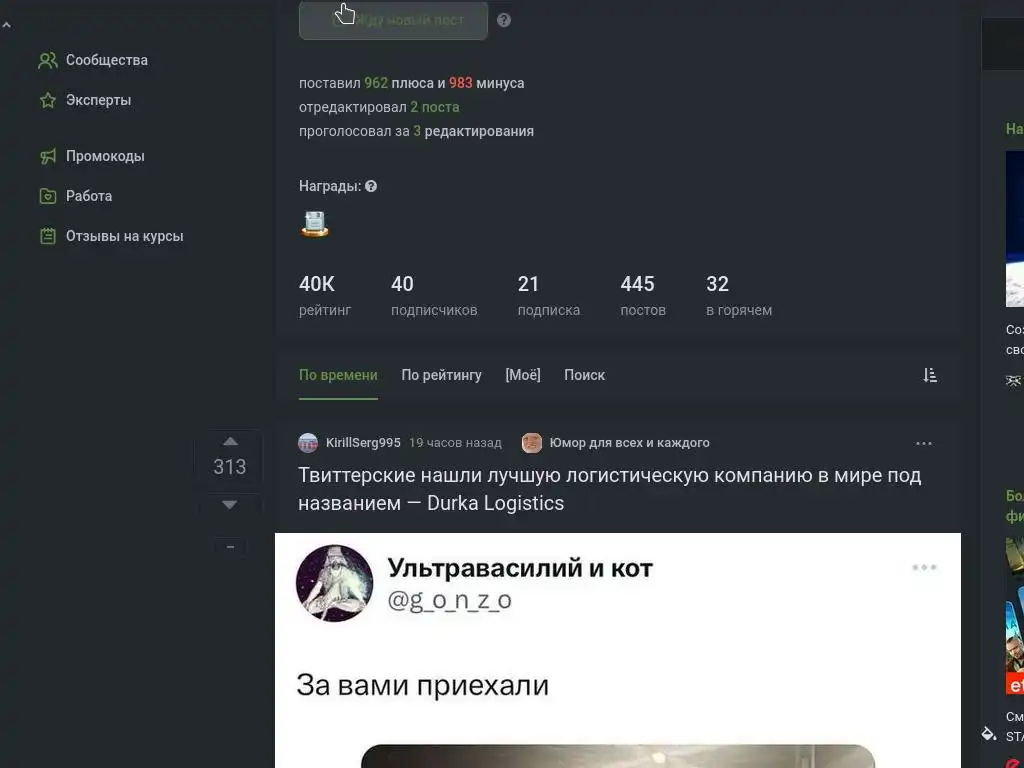Downvote the Durka Logistics post

click(230, 504)
